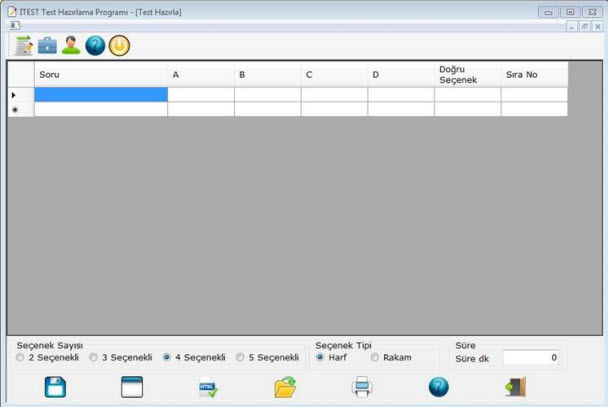Click the notepad test-preparation toolbar icon
608x407 pixels.
24,46
